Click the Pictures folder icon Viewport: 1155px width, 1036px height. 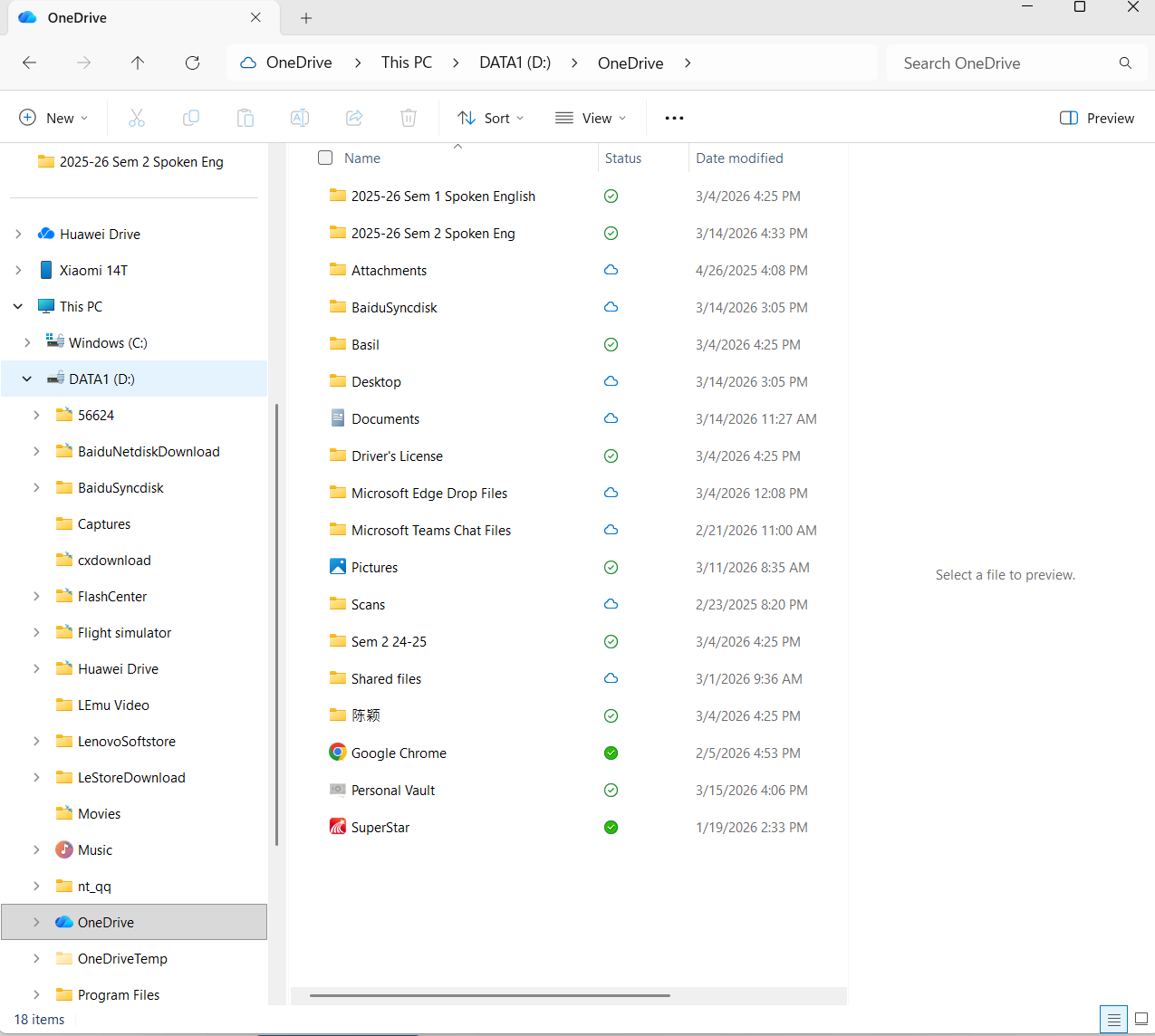tap(338, 567)
